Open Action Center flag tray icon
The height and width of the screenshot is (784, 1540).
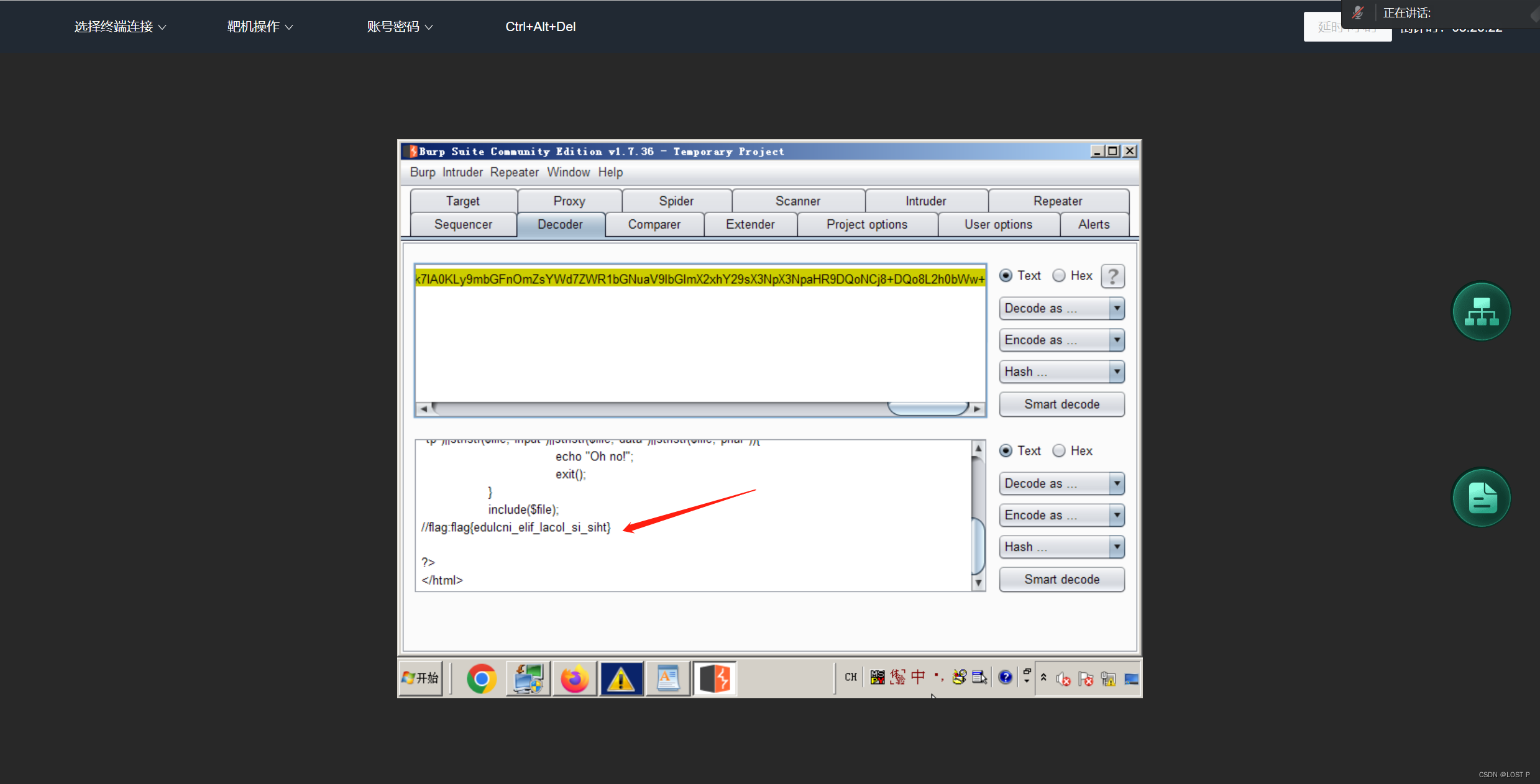[1086, 679]
